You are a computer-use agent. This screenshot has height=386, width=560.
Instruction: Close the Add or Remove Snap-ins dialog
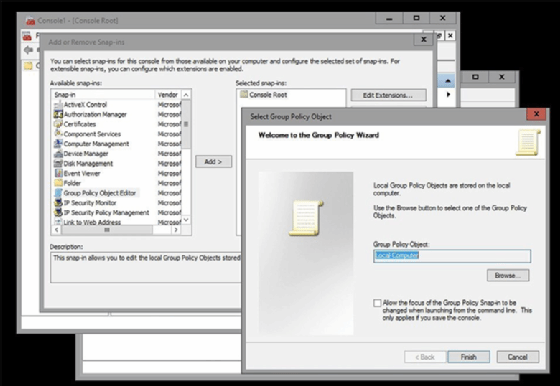tap(424, 39)
